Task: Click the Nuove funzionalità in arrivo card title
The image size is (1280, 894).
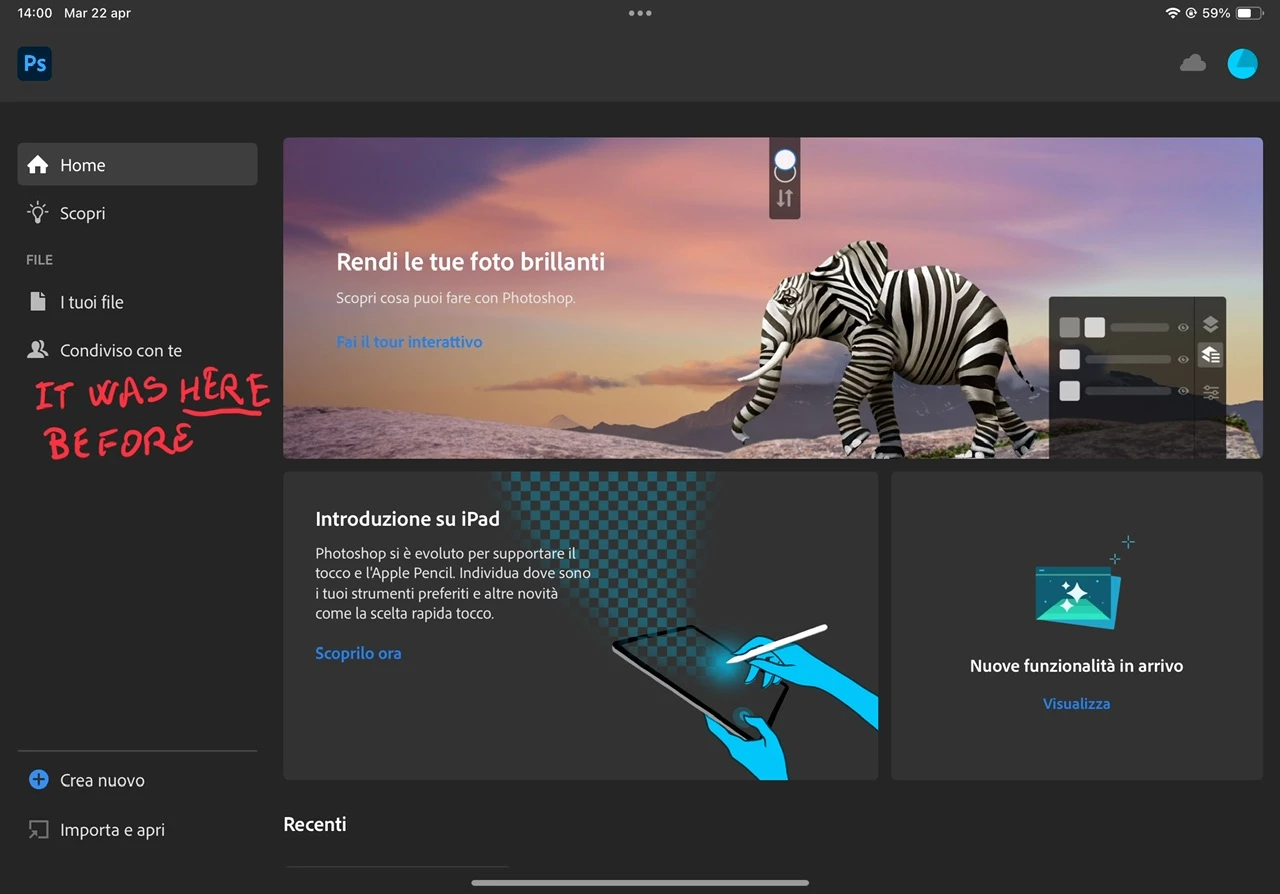Action: pos(1076,666)
